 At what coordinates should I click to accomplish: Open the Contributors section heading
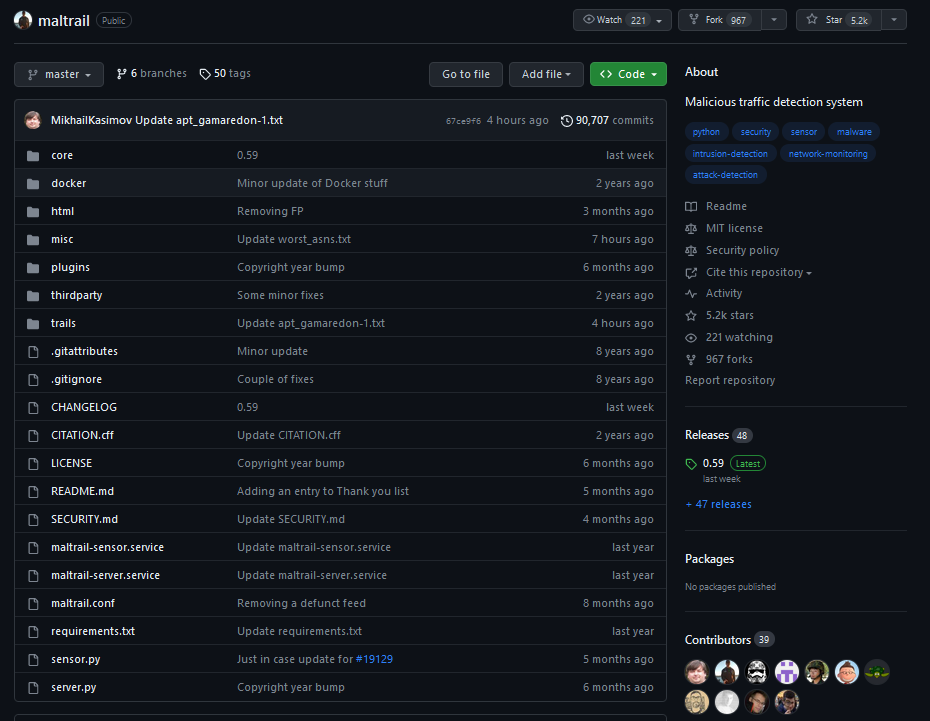pyautogui.click(x=718, y=640)
